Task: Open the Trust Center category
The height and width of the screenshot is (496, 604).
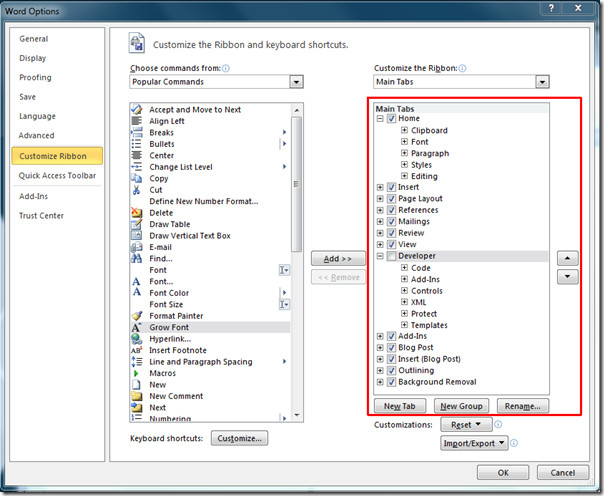Action: pyautogui.click(x=42, y=216)
